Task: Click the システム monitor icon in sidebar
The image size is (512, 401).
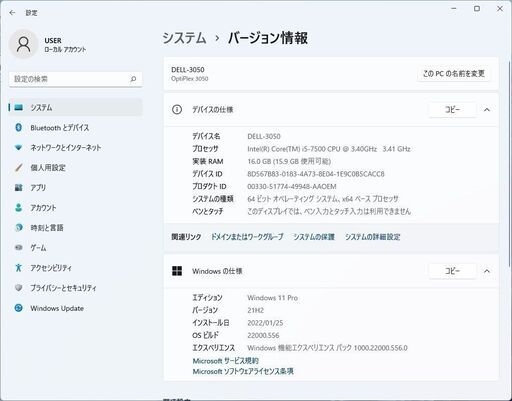Action: click(x=19, y=107)
